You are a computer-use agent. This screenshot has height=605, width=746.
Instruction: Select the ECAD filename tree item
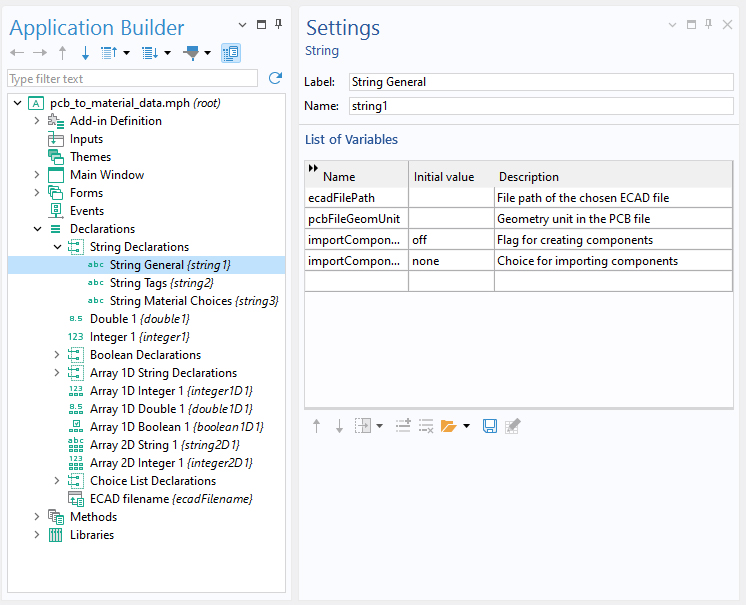[170, 499]
